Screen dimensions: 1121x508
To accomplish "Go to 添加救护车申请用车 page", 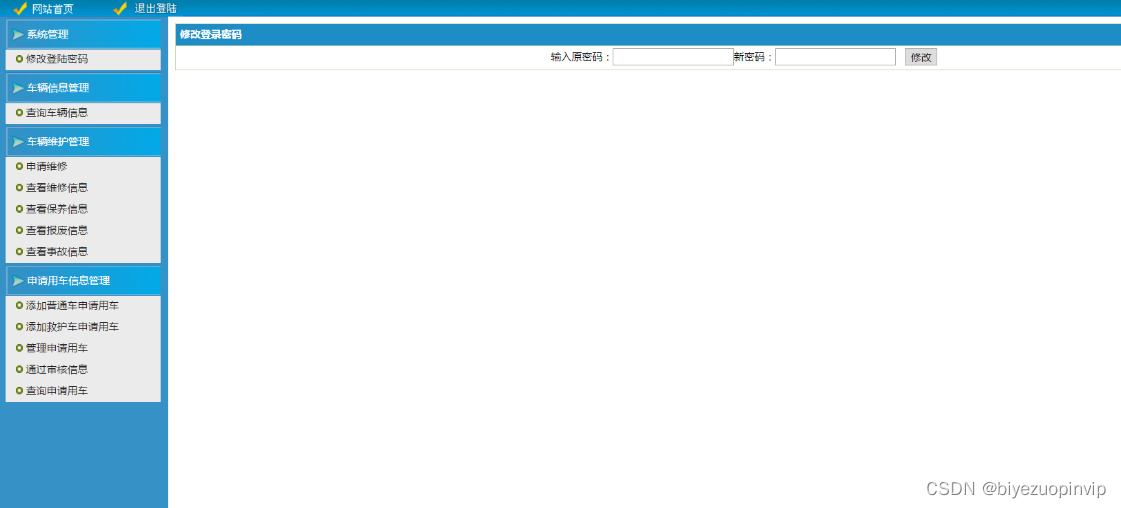I will [72, 327].
